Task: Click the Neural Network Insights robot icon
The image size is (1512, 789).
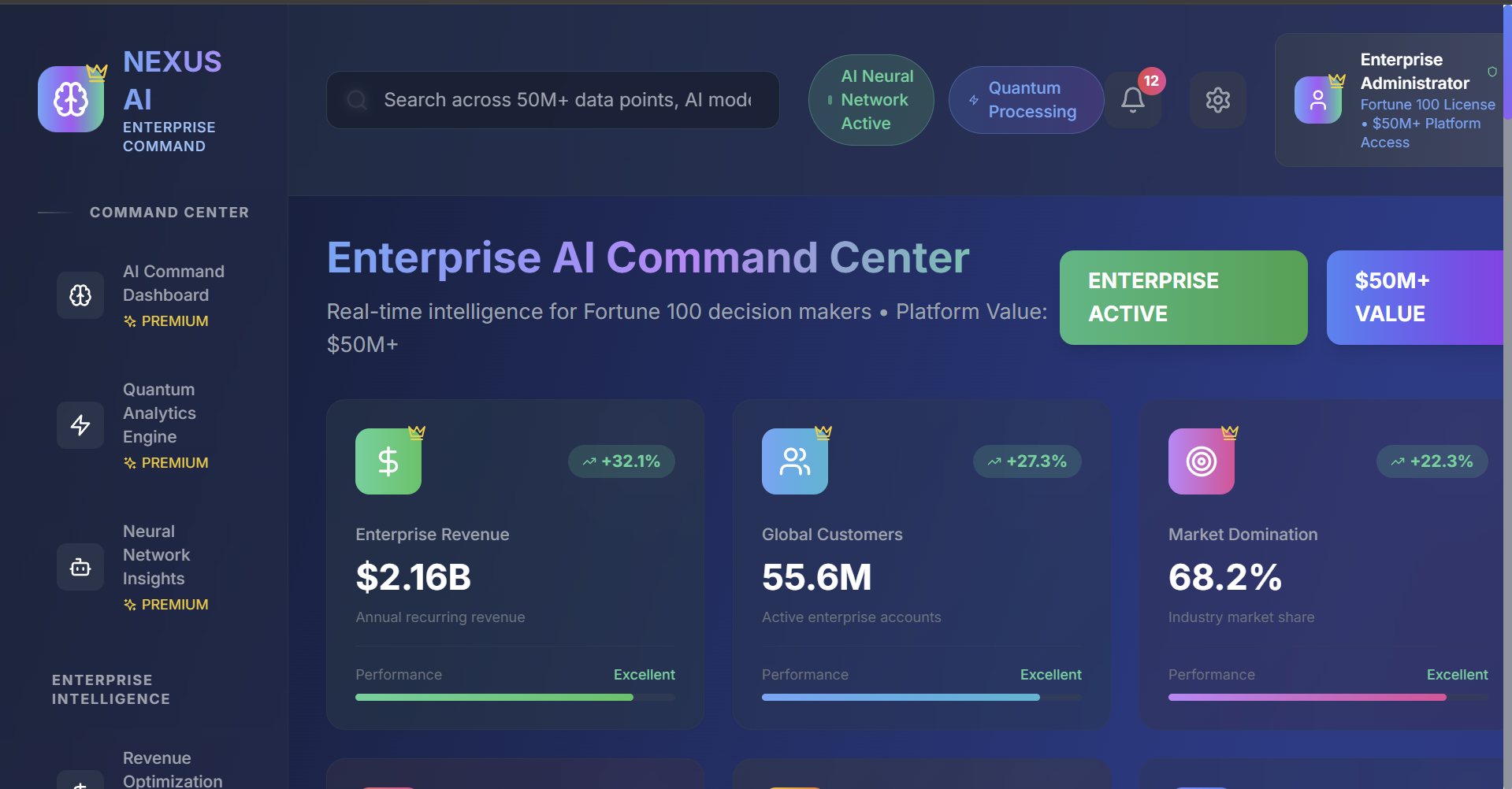Action: click(80, 567)
